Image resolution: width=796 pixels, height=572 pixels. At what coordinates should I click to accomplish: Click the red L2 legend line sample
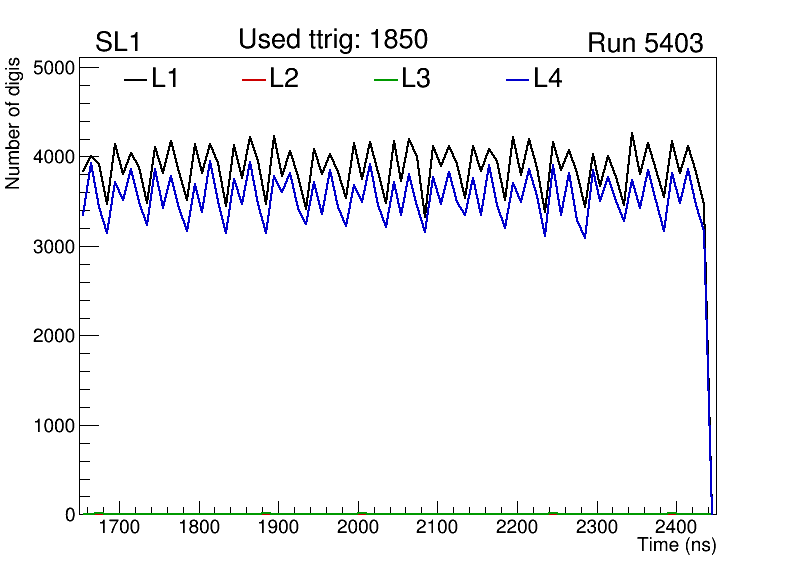click(254, 79)
